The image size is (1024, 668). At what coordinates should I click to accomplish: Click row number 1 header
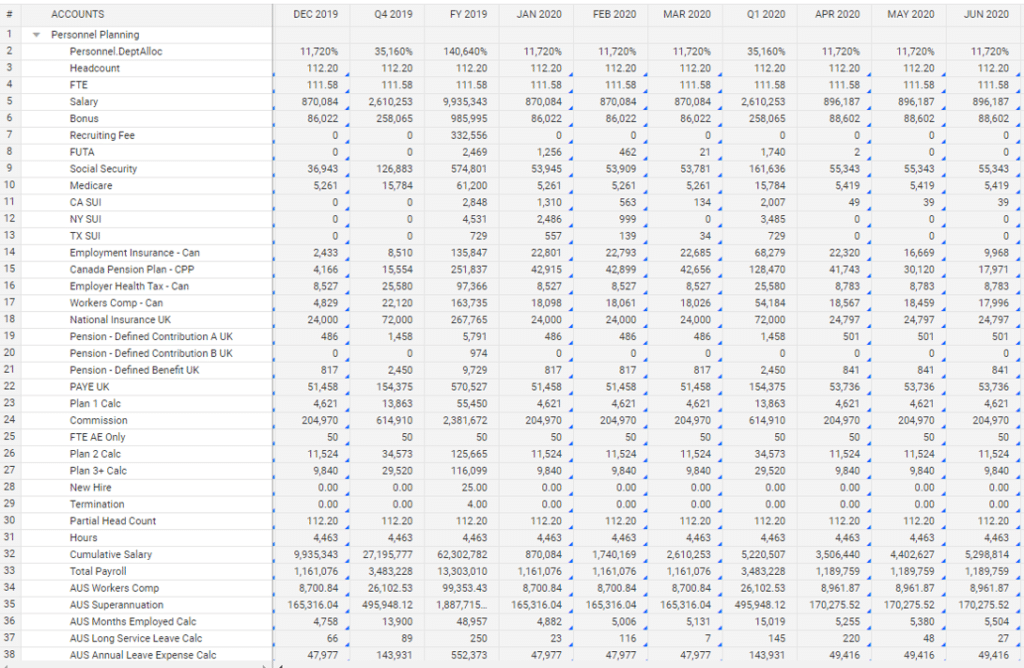click(10, 34)
